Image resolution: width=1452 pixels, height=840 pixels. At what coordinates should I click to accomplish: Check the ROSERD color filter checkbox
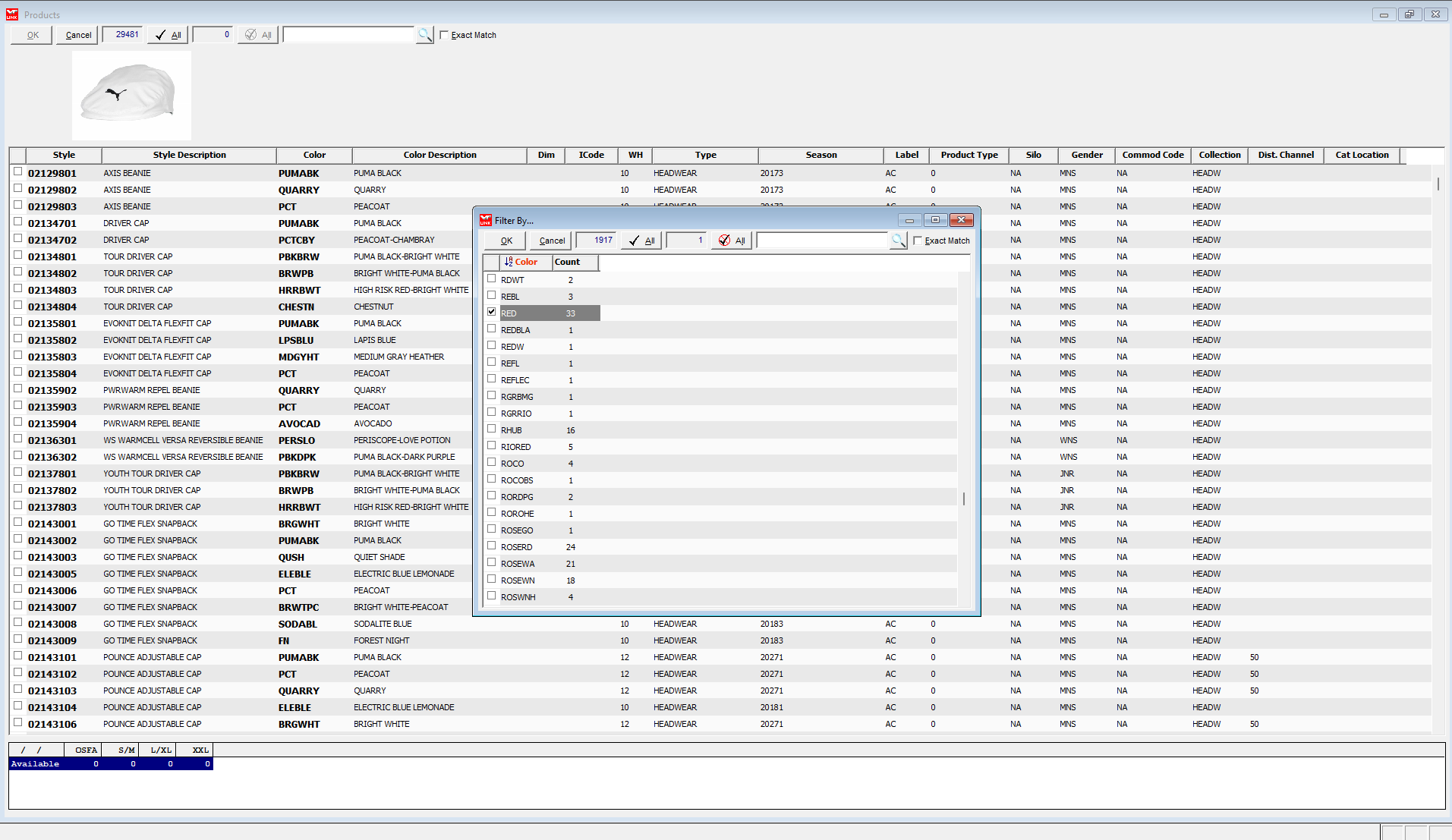click(x=492, y=546)
